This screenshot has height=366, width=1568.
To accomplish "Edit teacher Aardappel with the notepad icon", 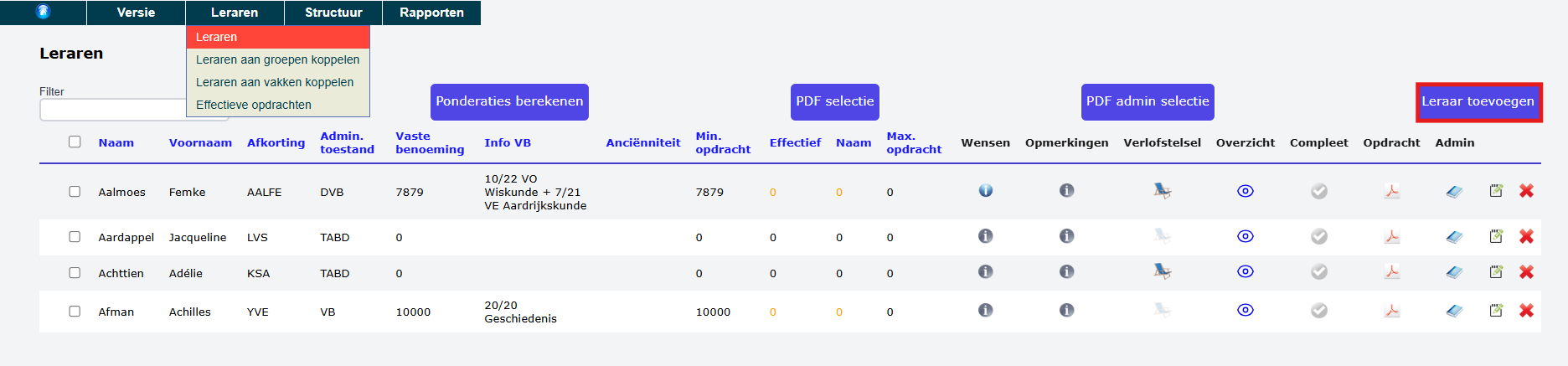I will point(1496,236).
